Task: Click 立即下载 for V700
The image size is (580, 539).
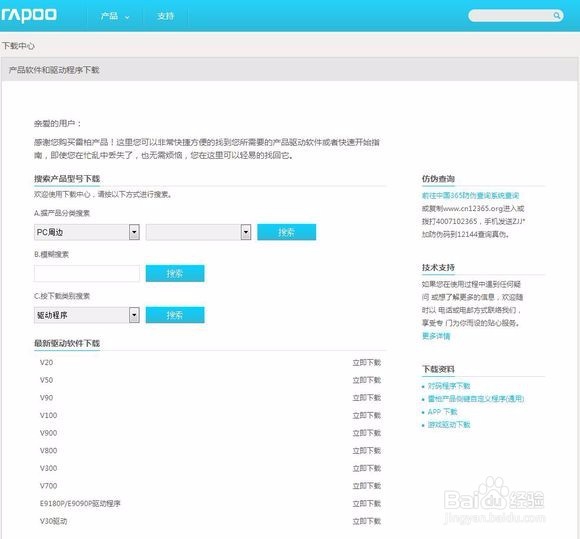Action: (367, 486)
